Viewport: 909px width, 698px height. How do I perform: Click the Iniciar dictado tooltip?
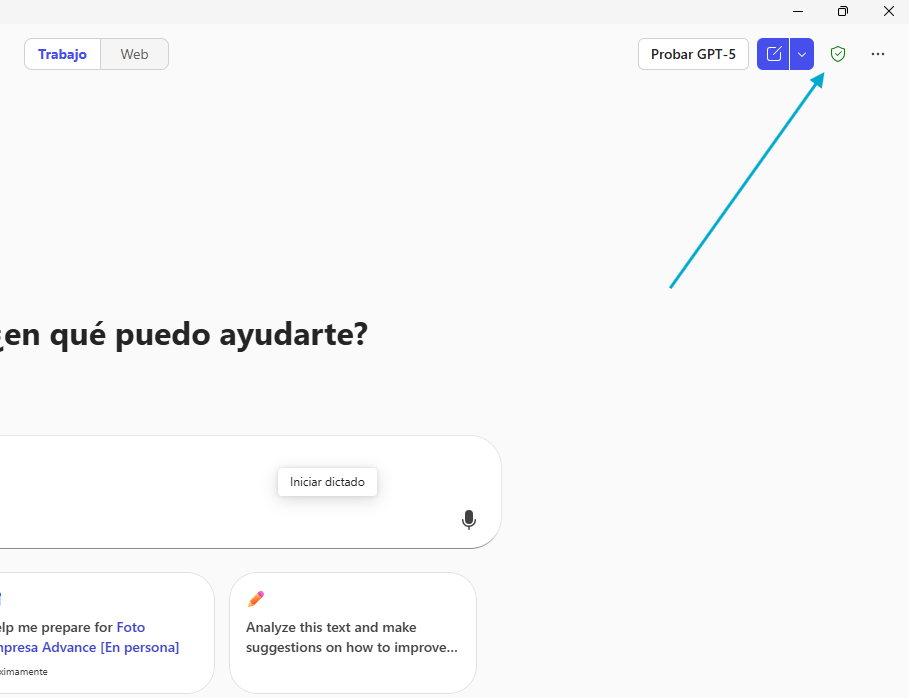(327, 482)
